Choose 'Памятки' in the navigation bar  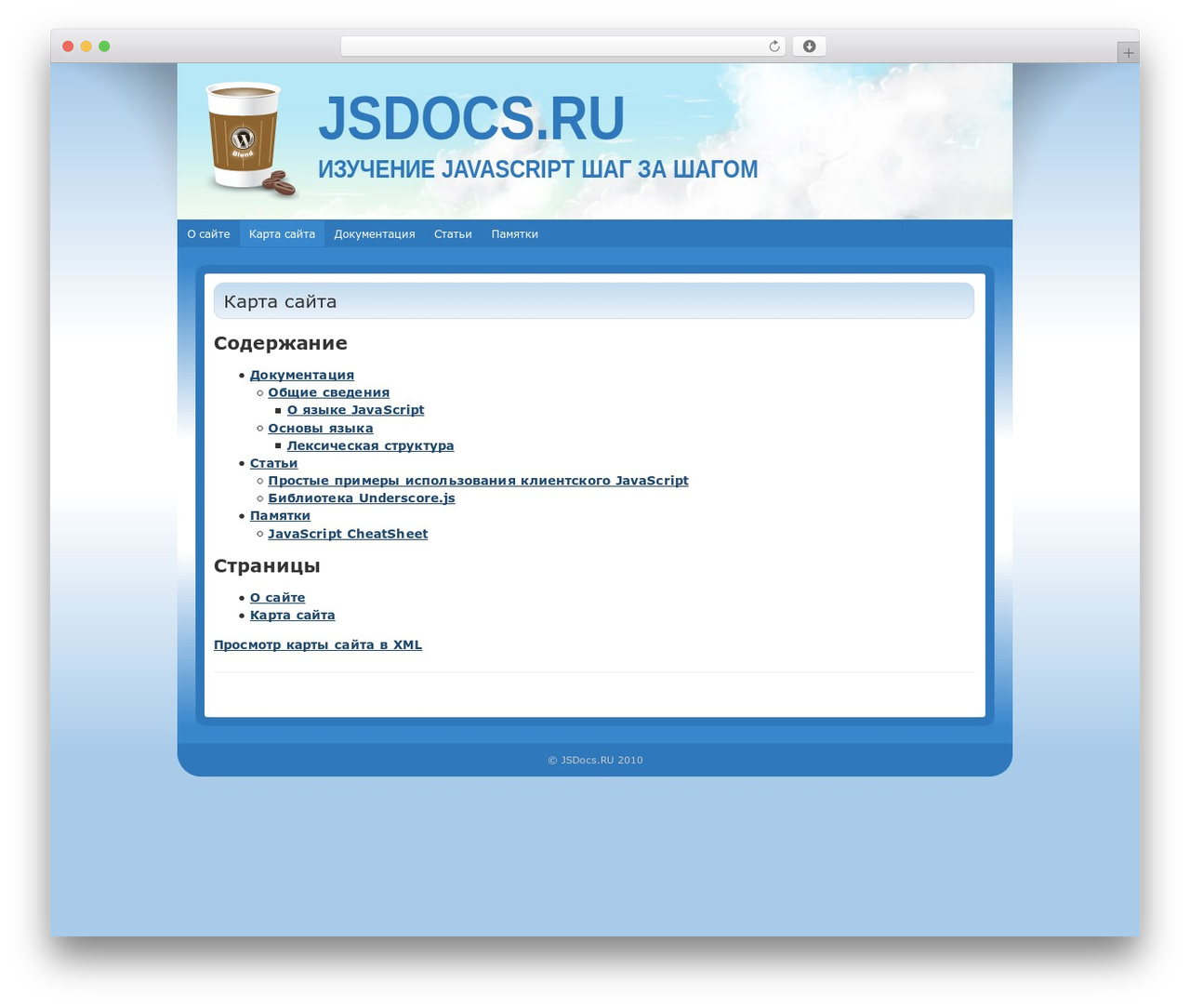click(515, 234)
